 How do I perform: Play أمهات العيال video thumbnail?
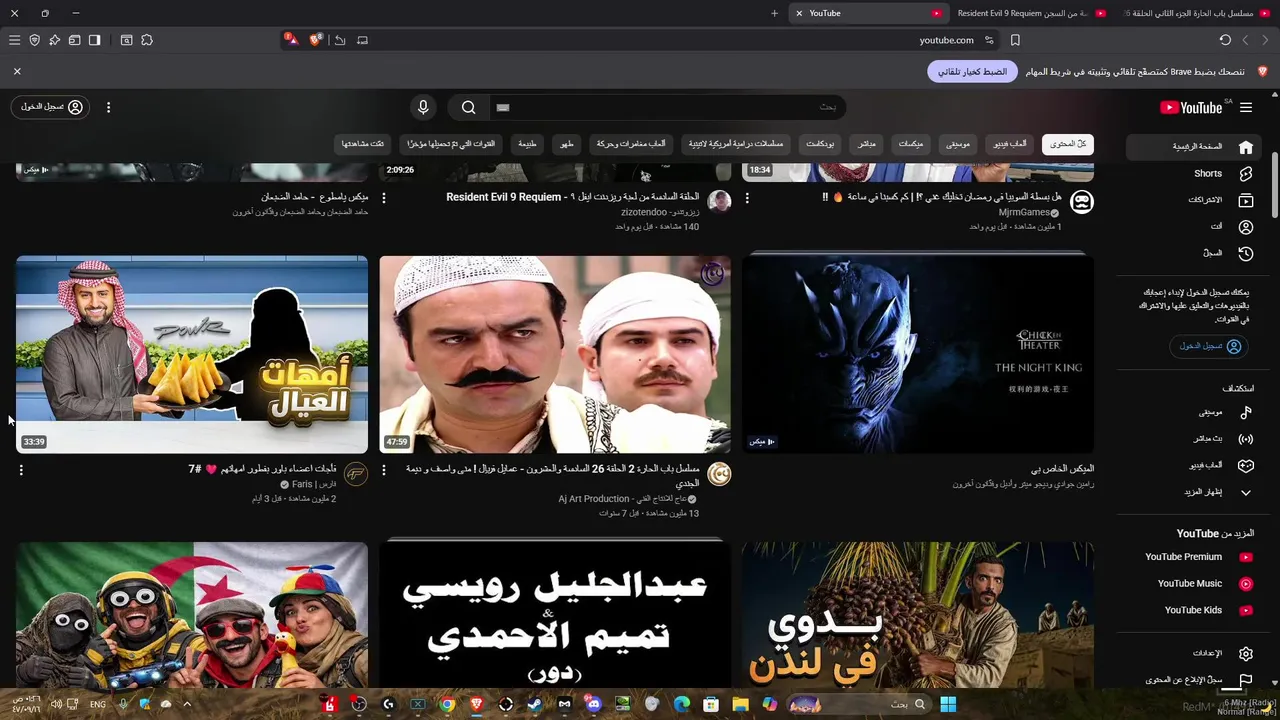tap(192, 354)
